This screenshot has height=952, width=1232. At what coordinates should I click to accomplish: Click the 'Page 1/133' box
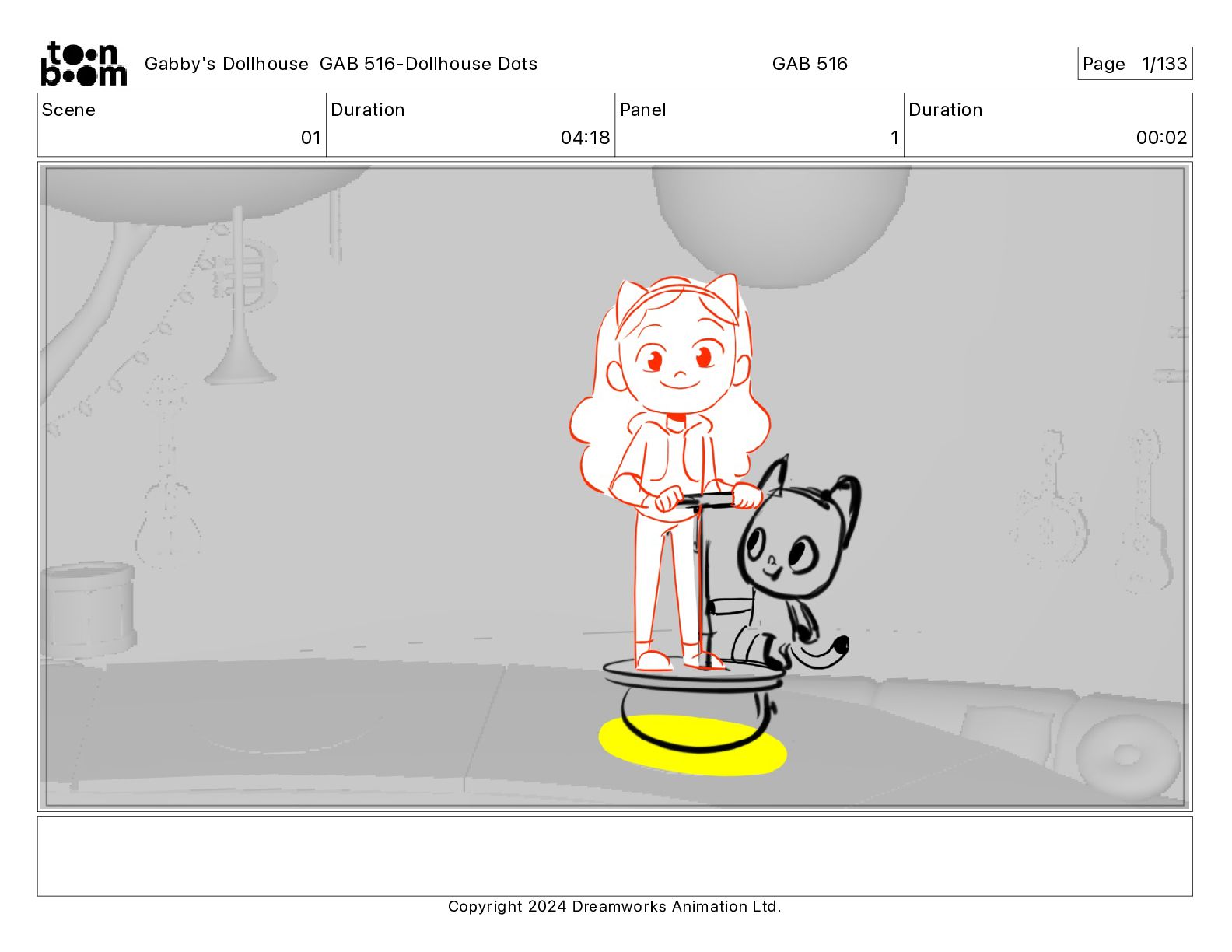point(1135,64)
